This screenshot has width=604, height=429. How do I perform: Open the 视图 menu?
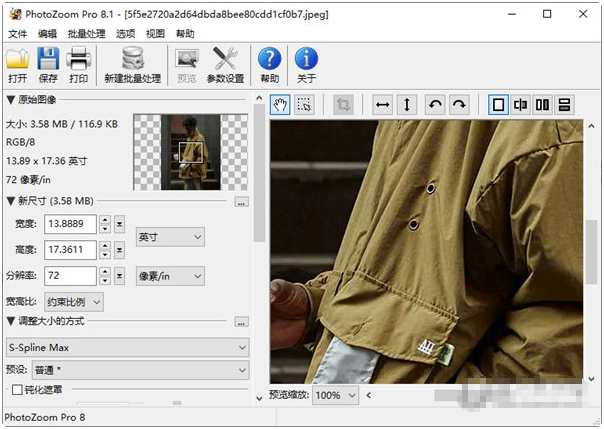point(155,33)
